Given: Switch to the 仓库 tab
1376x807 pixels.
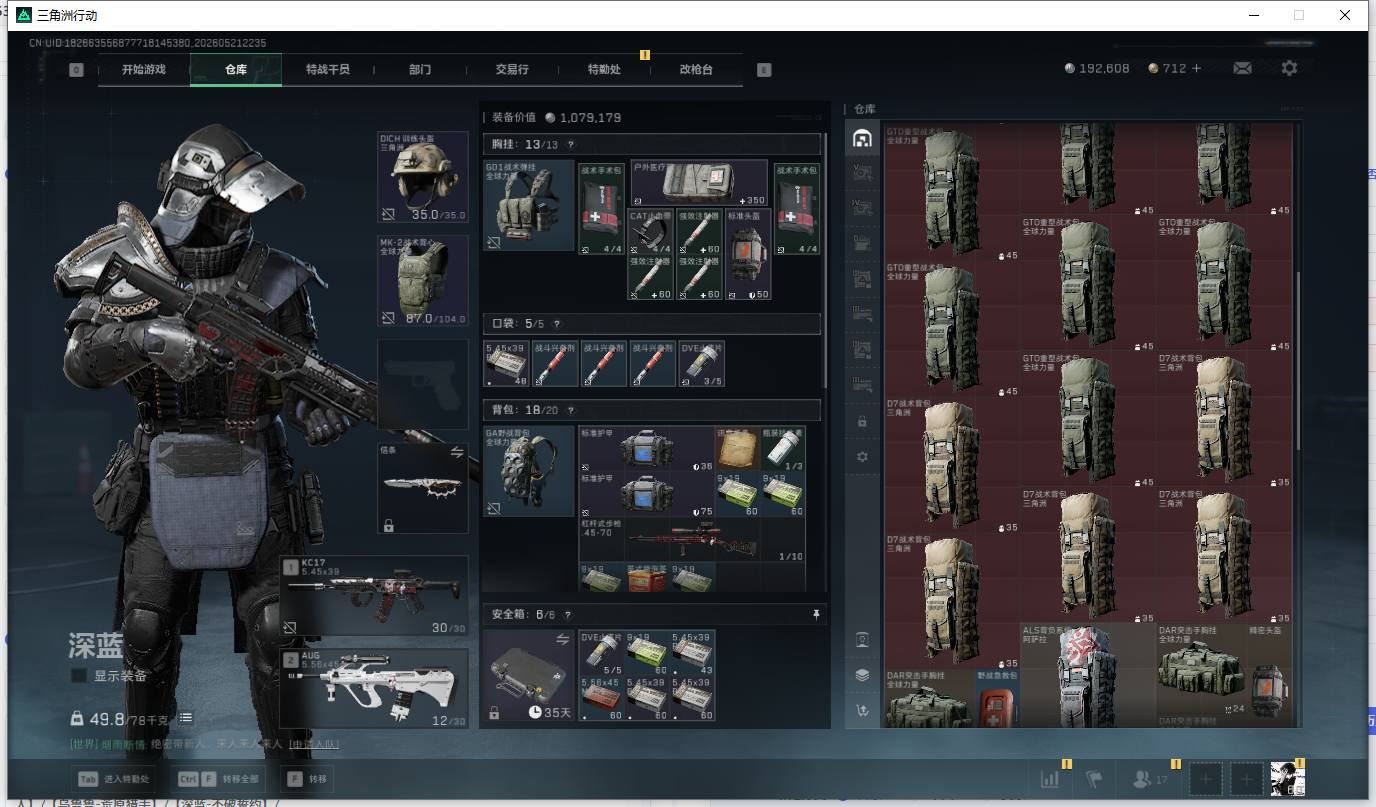Looking at the screenshot, I should 236,69.
